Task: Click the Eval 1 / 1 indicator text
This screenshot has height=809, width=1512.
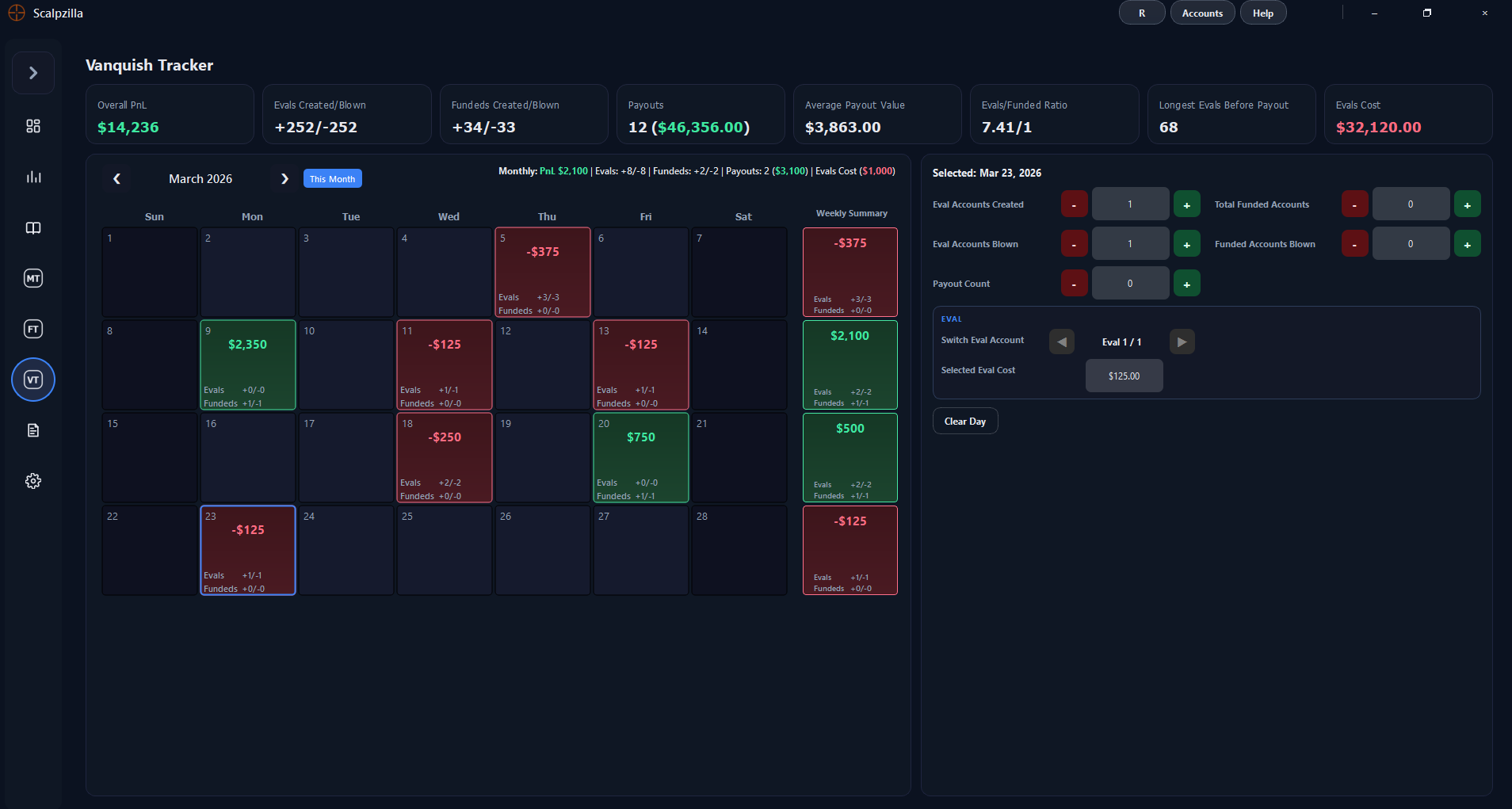Action: click(1121, 342)
